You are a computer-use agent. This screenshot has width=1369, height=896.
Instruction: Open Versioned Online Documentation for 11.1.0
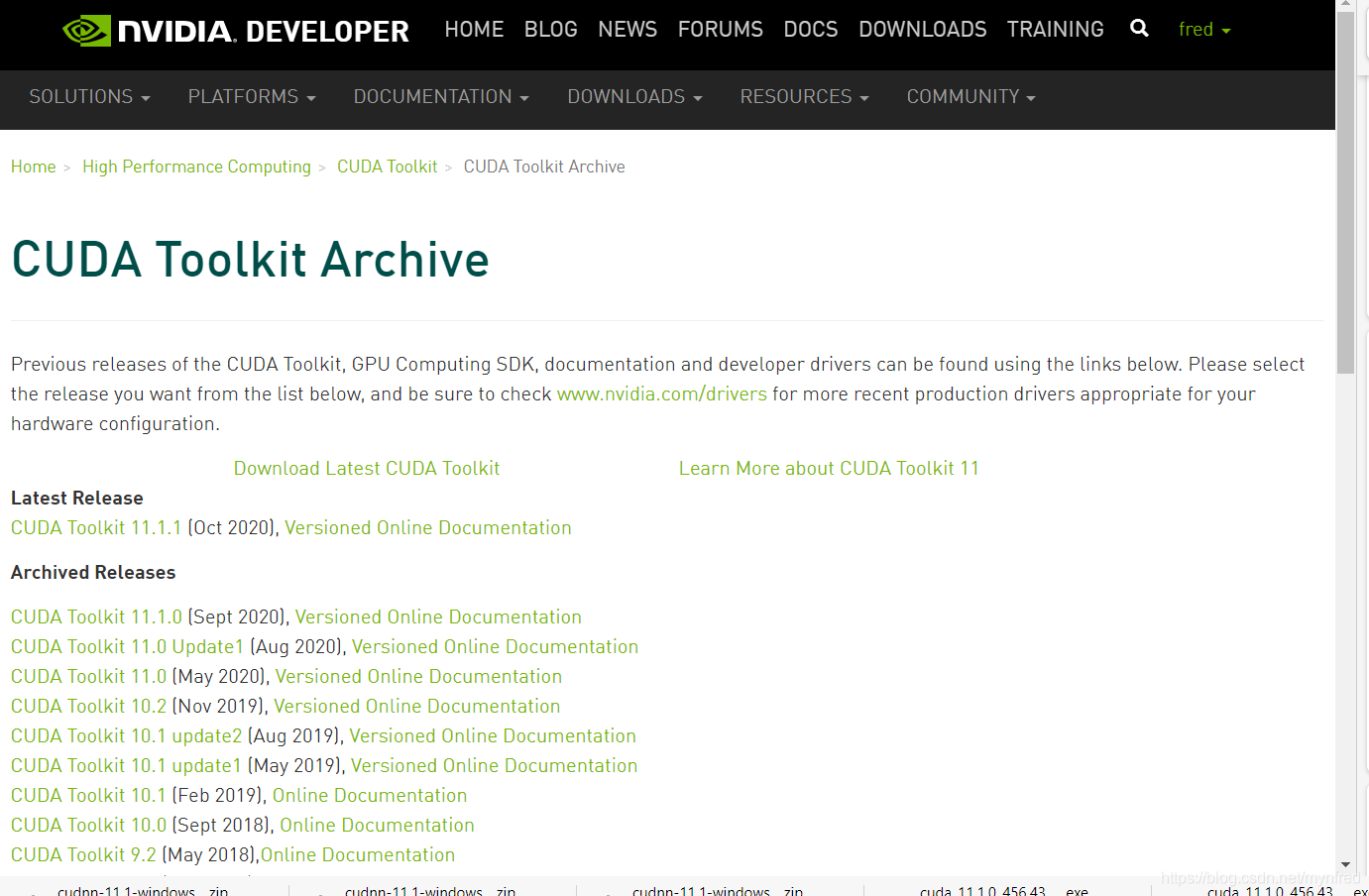tap(438, 617)
